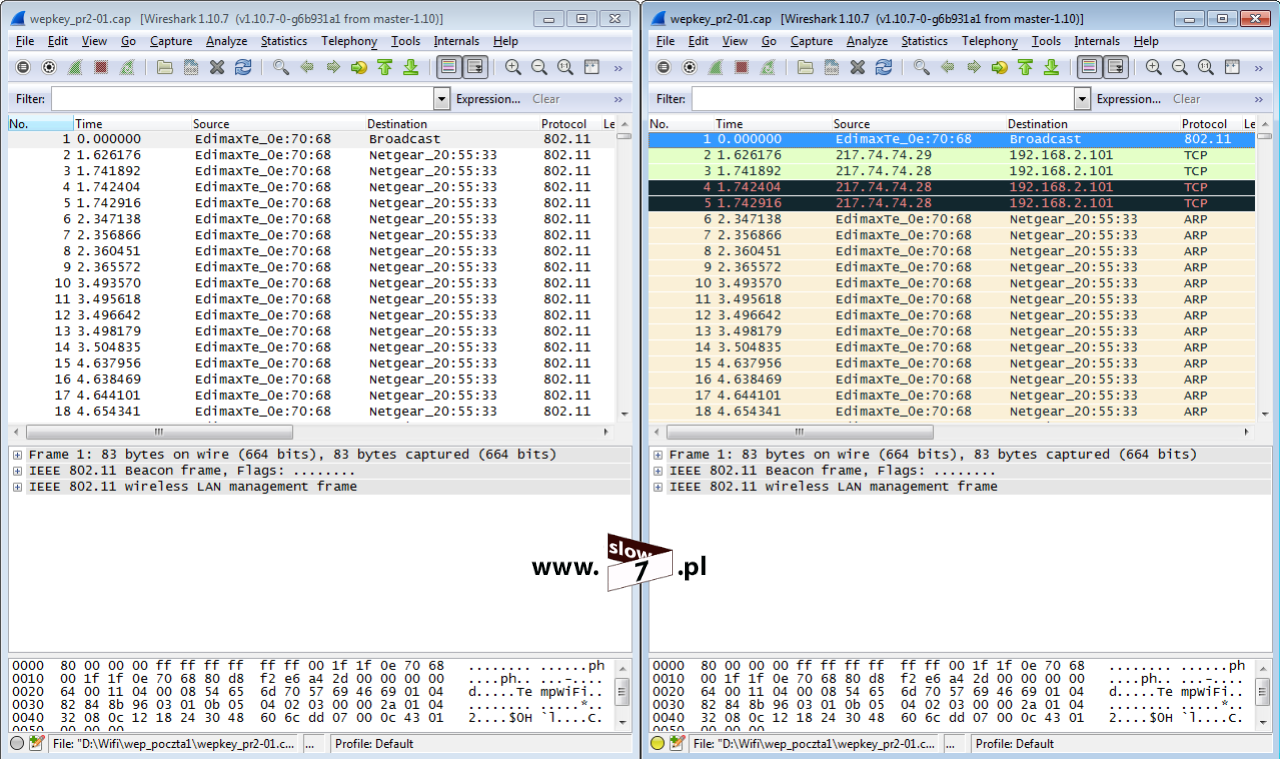This screenshot has height=759, width=1280.
Task: Edit capture file comment in right status bar
Action: tap(677, 743)
